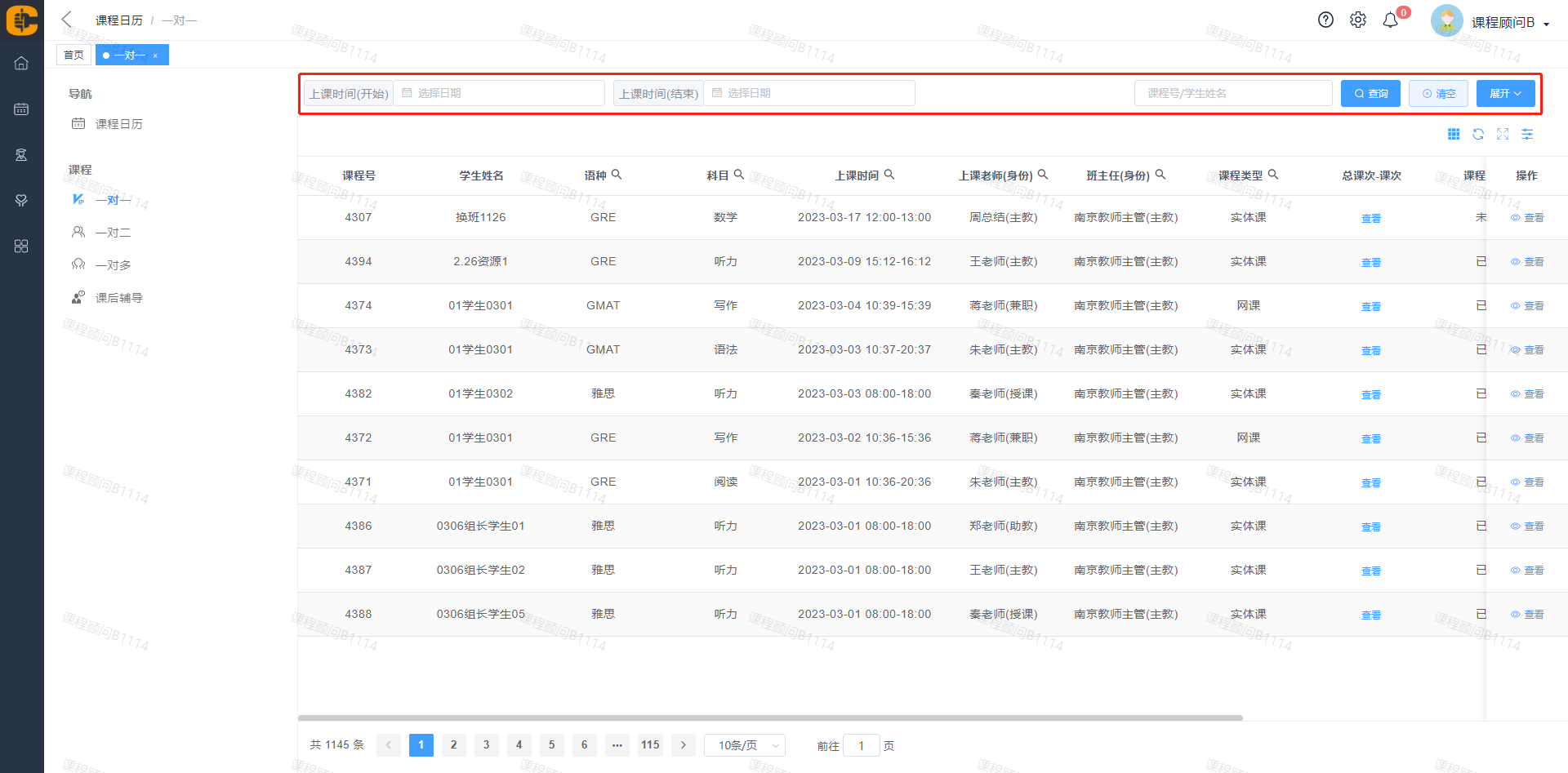Click the 课程号/学生姓名 search field

(1232, 94)
